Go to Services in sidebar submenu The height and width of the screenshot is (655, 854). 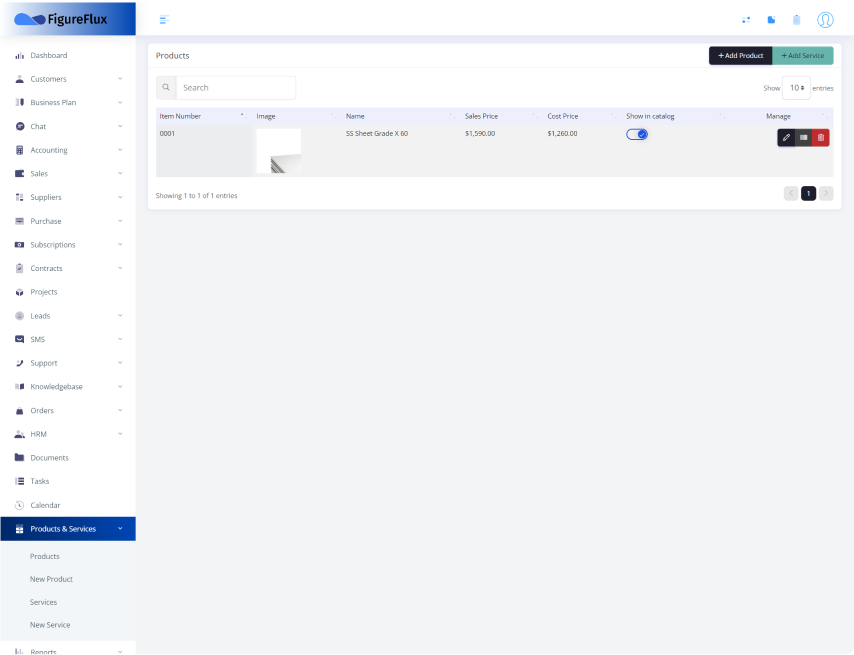43,602
